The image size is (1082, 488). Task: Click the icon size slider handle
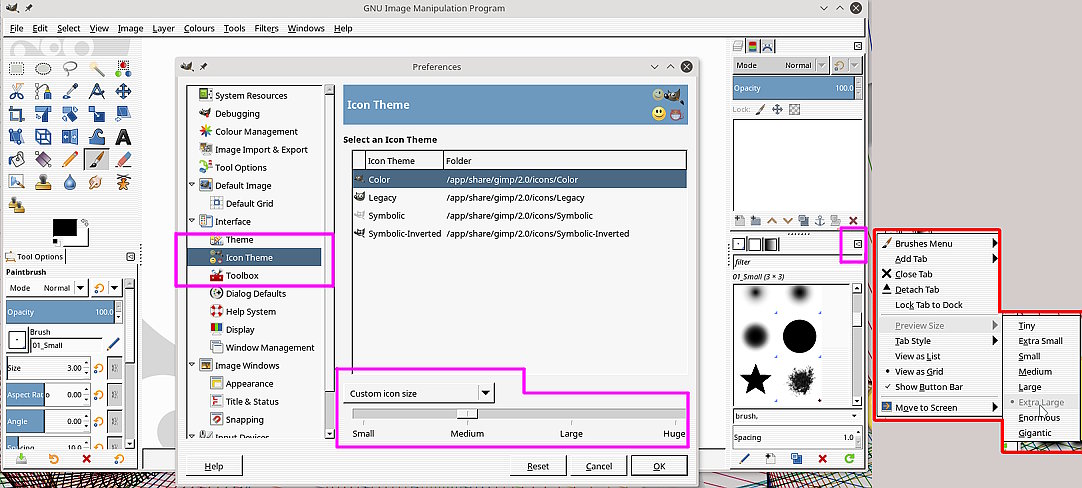(467, 414)
